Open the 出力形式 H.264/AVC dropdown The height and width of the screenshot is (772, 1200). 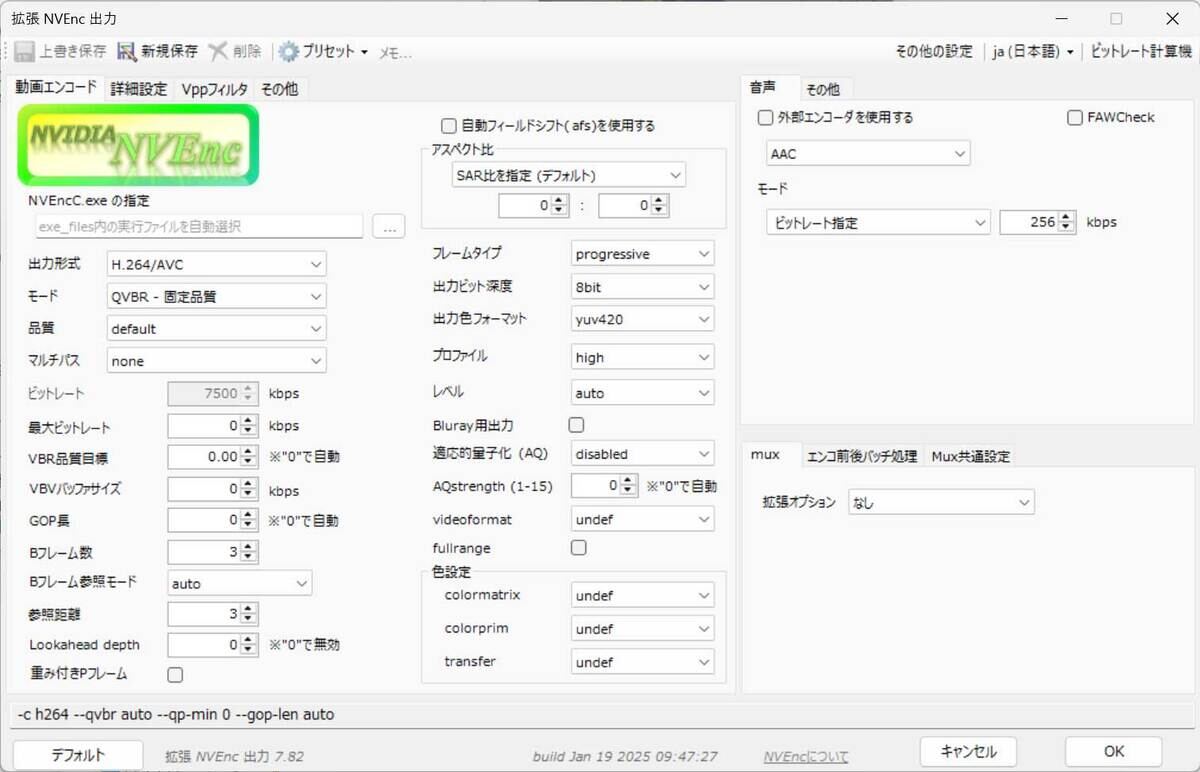[216, 264]
